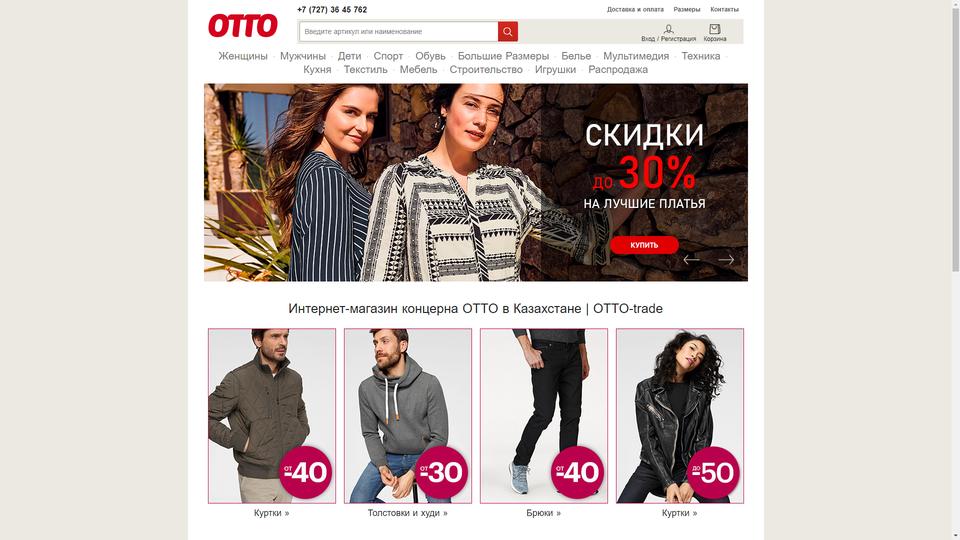
Task: Click the red Купить button
Action: [644, 245]
